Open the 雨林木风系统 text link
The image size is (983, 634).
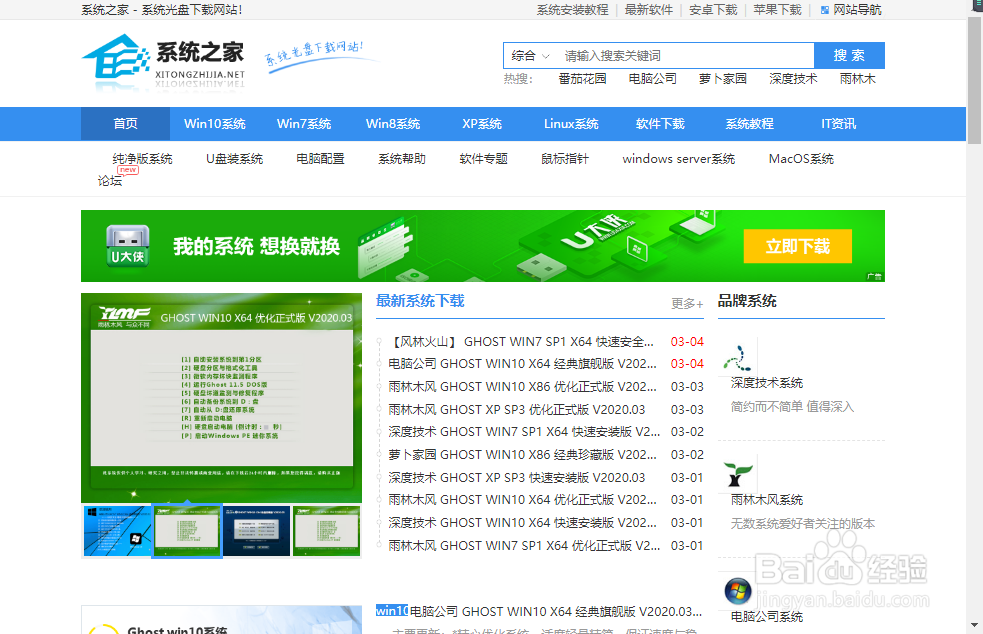click(767, 500)
